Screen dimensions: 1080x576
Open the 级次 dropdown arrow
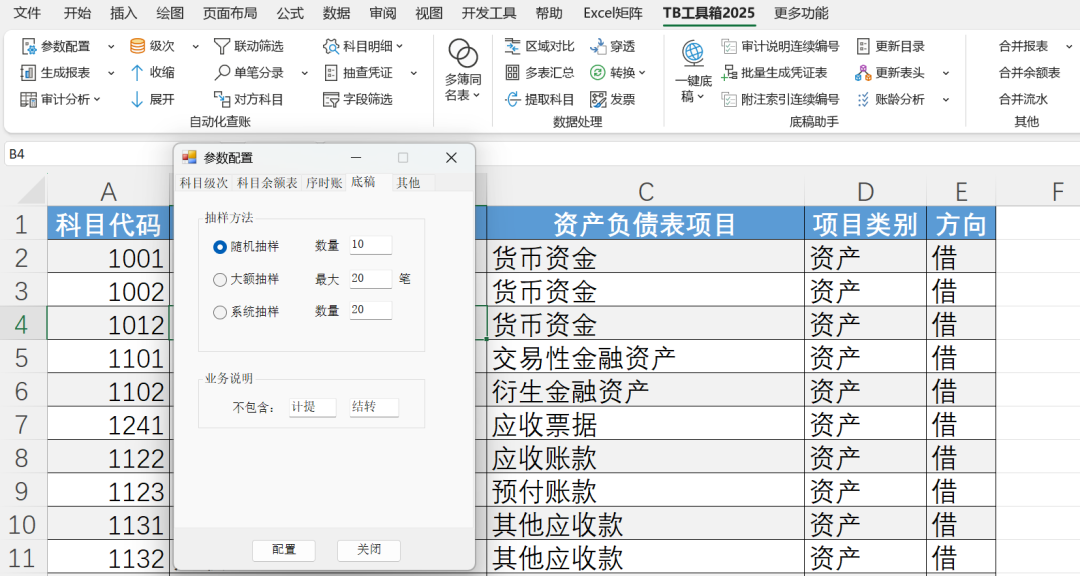click(196, 47)
